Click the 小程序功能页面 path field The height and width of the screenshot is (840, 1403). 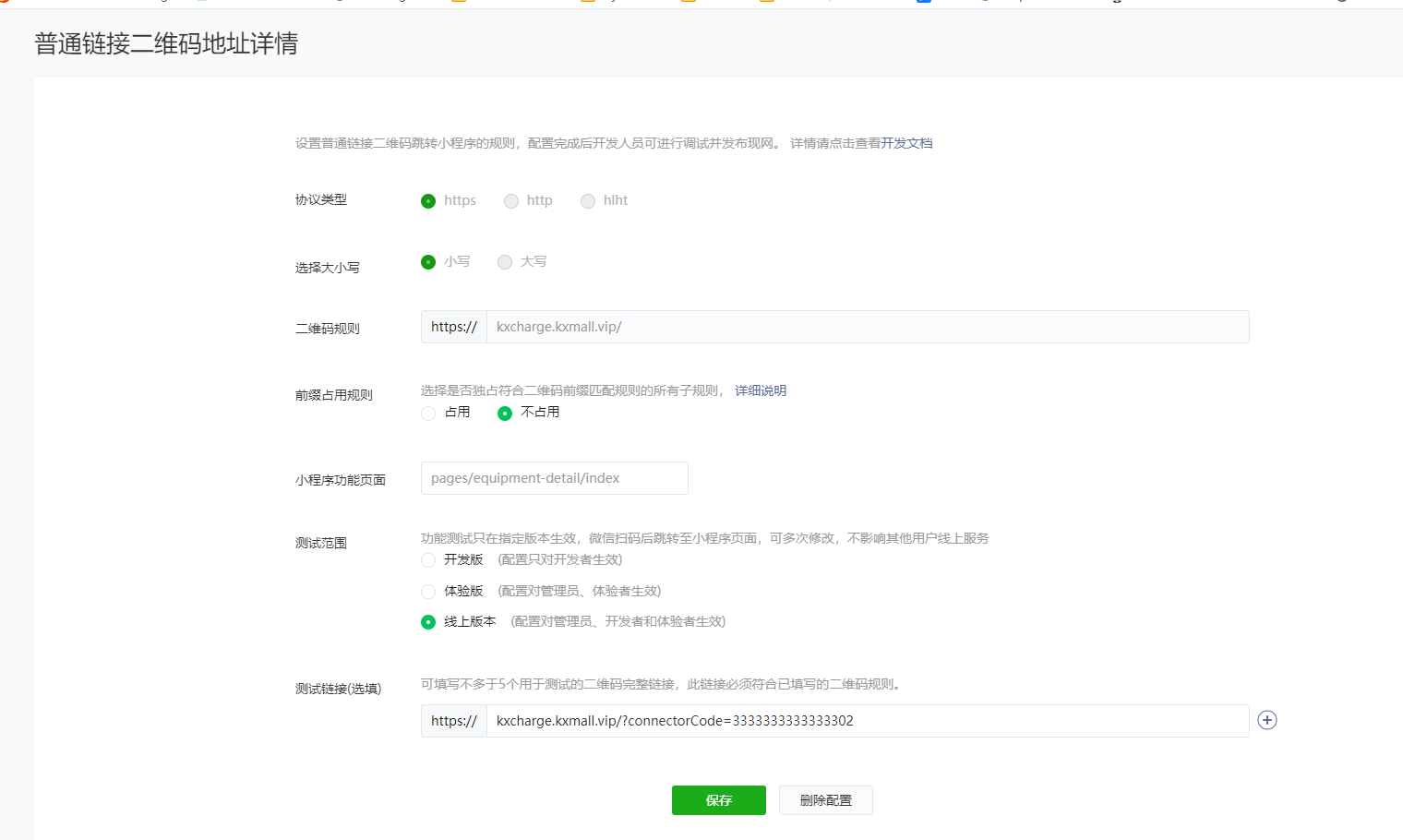554,478
